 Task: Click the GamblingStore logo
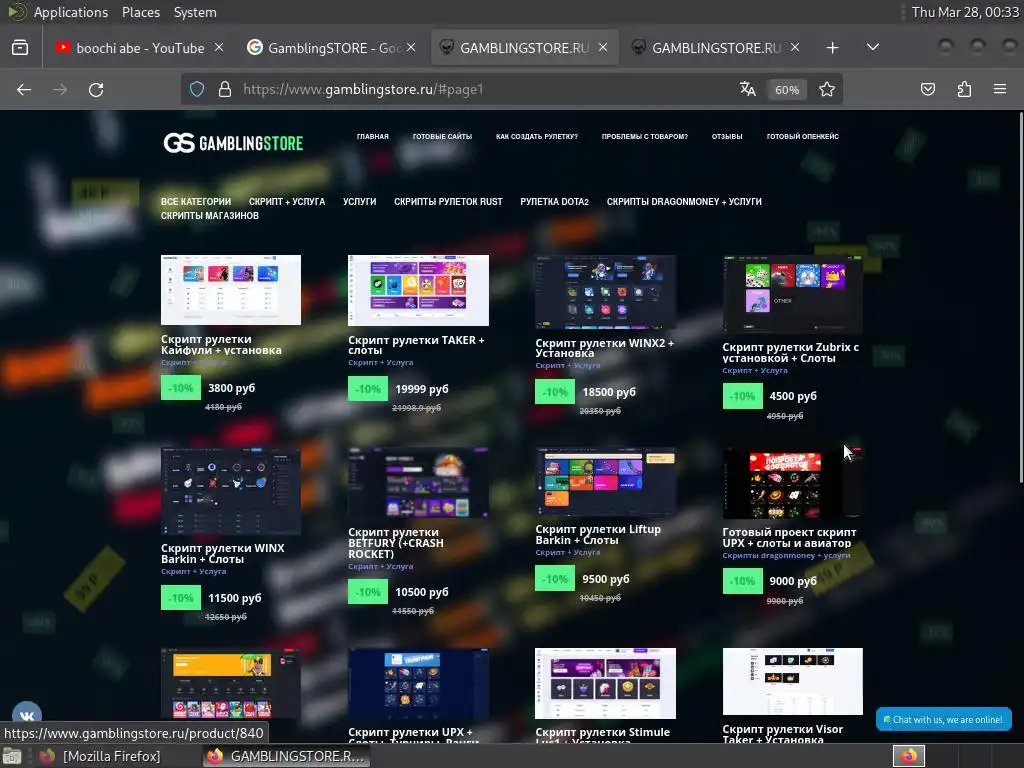tap(233, 143)
